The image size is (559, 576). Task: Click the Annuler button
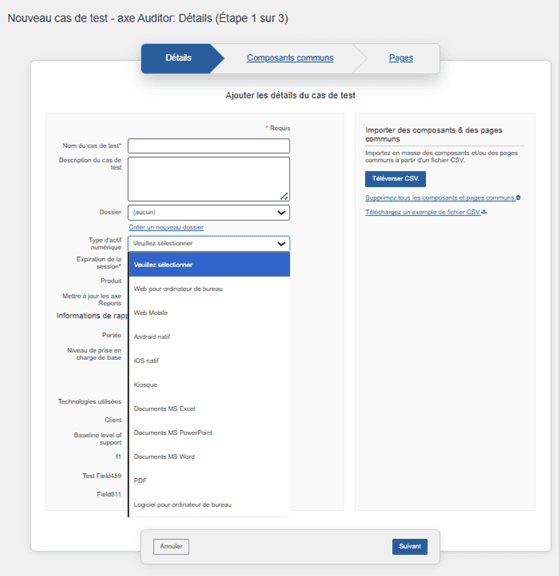[x=171, y=547]
